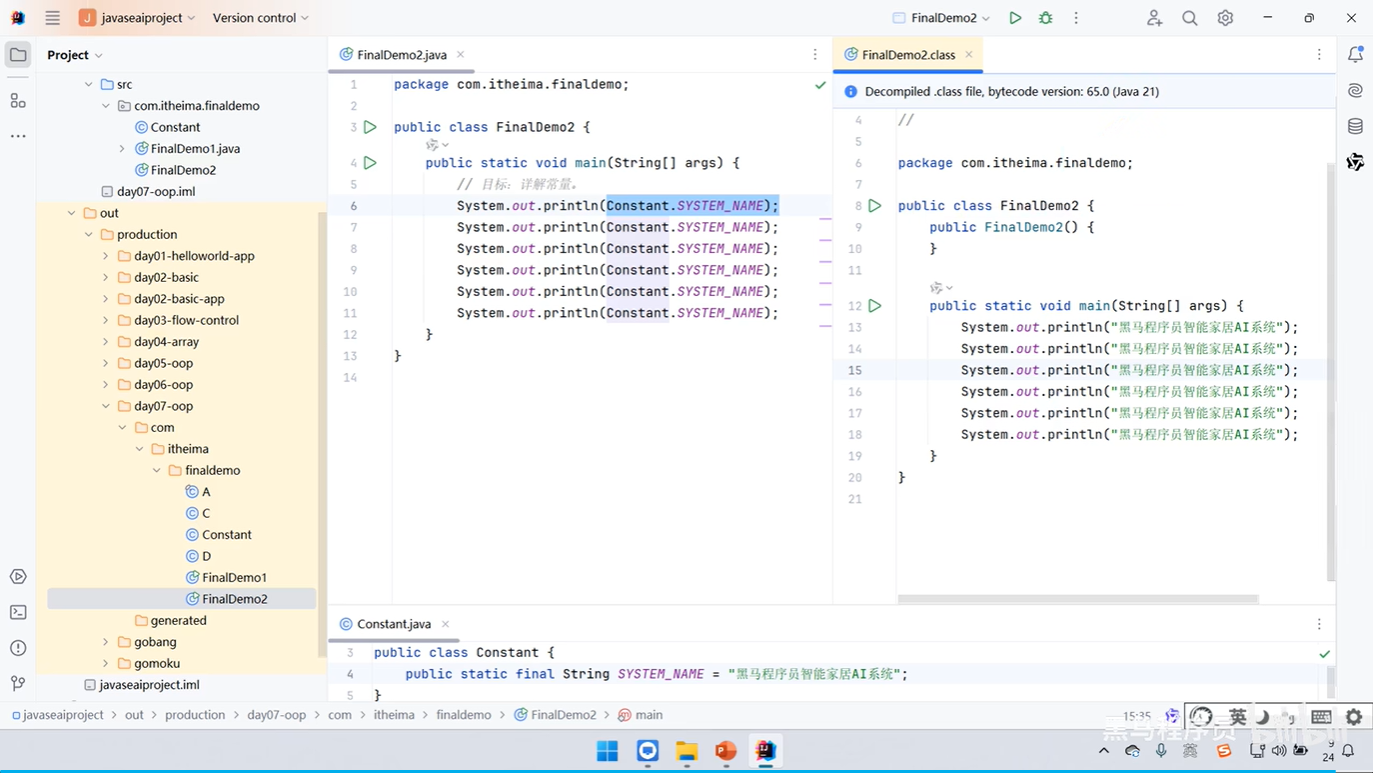Open the Git tool window
The height and width of the screenshot is (773, 1373).
tap(17, 683)
